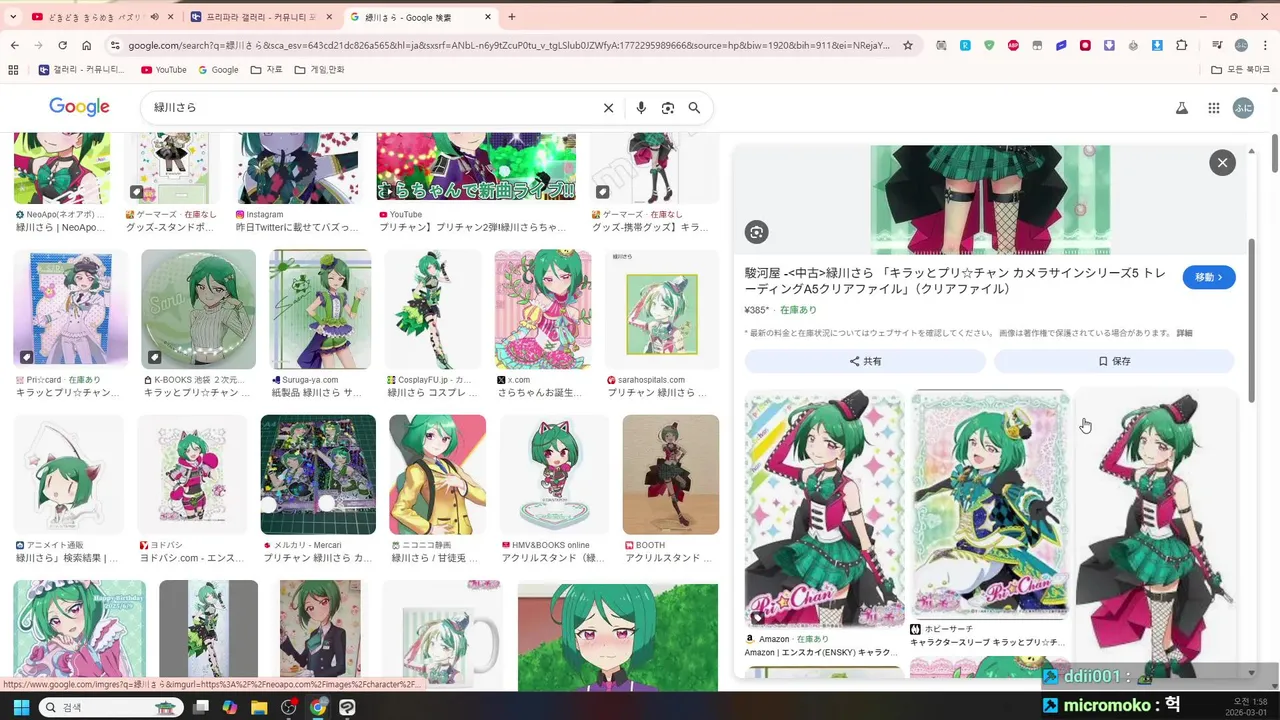Open the Suruga-ya.com result thumbnail
This screenshot has height=720, width=1280.
pos(320,310)
